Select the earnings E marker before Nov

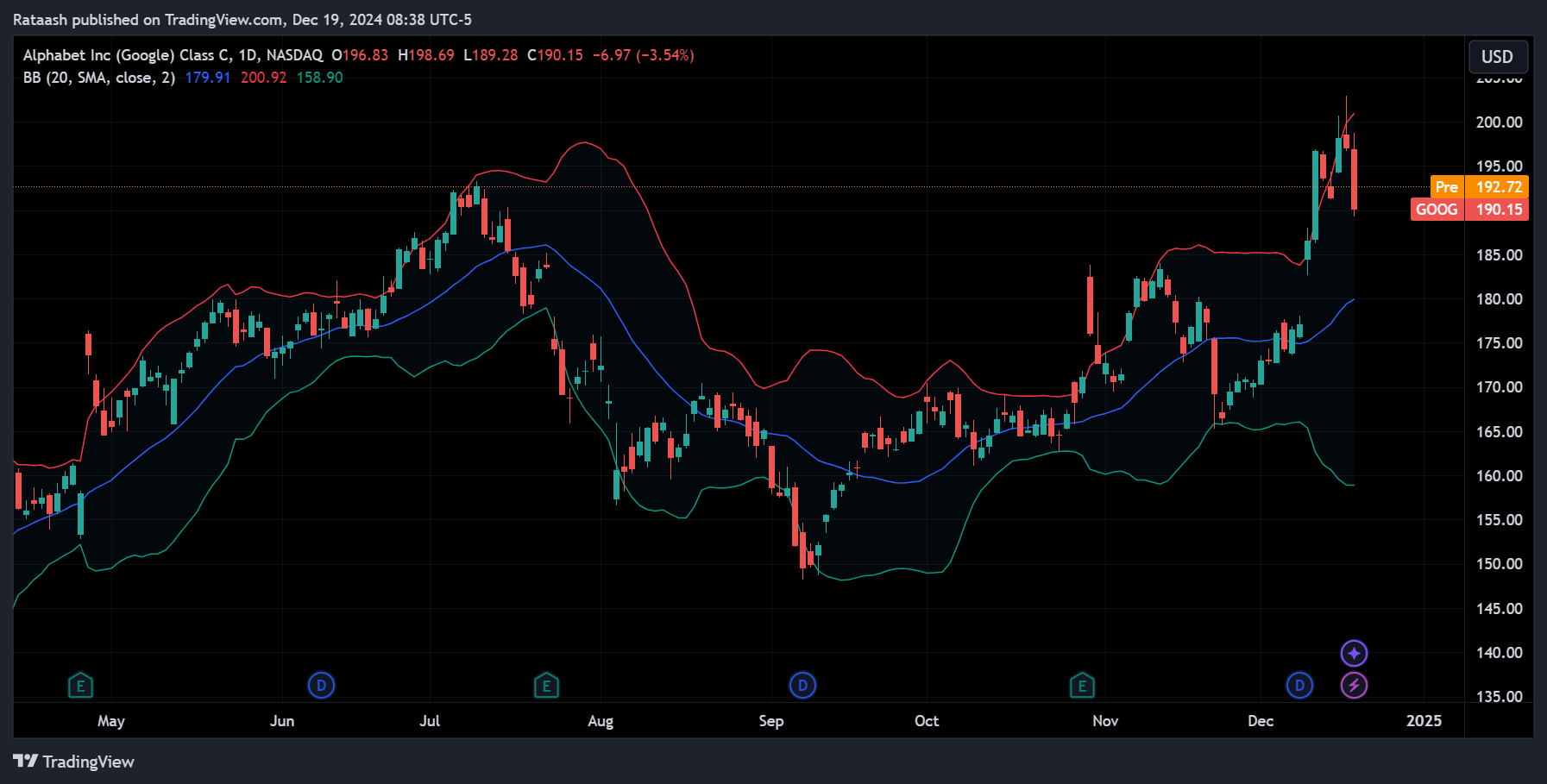tap(1082, 686)
